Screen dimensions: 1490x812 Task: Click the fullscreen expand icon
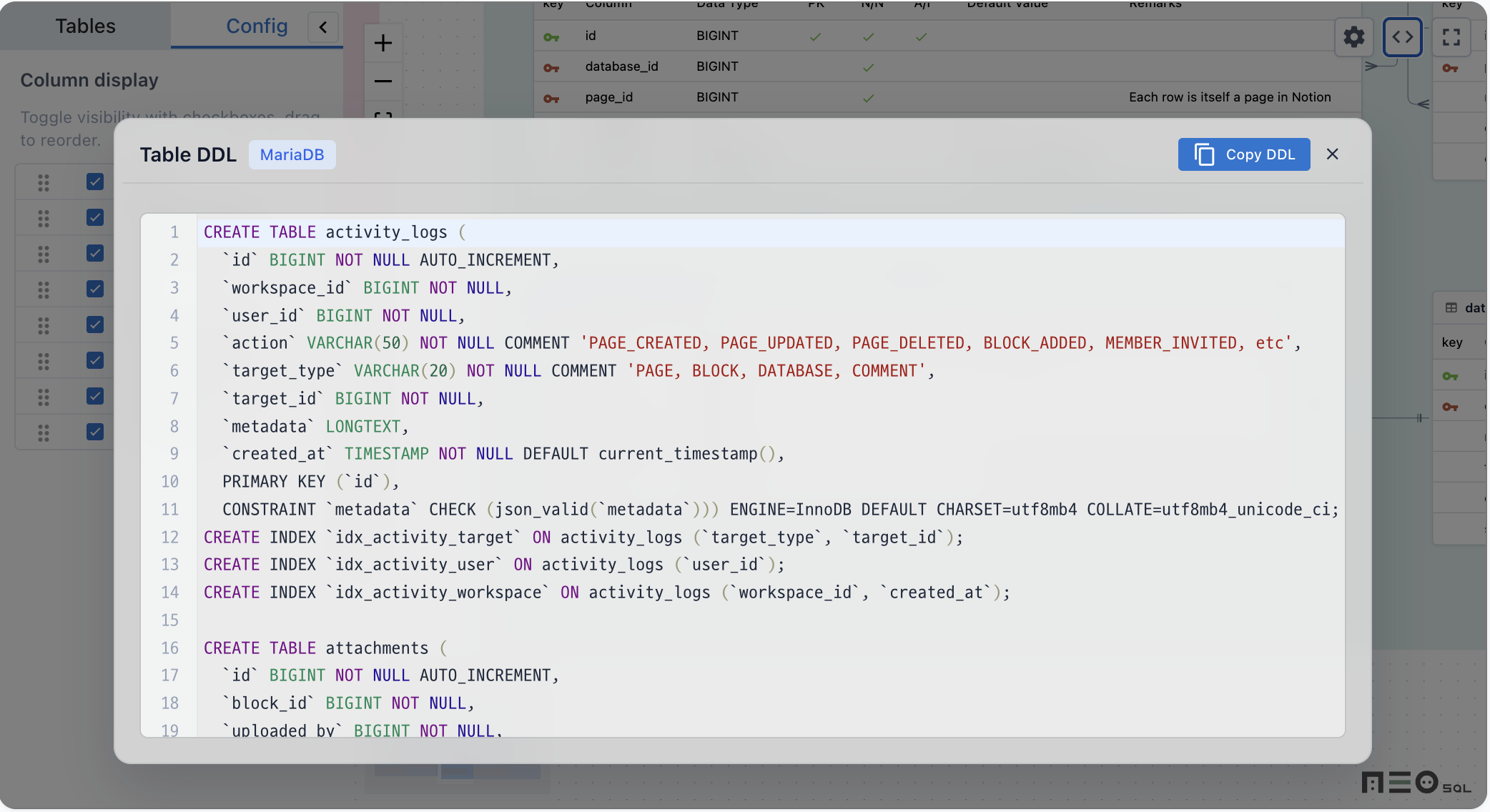click(x=1451, y=36)
